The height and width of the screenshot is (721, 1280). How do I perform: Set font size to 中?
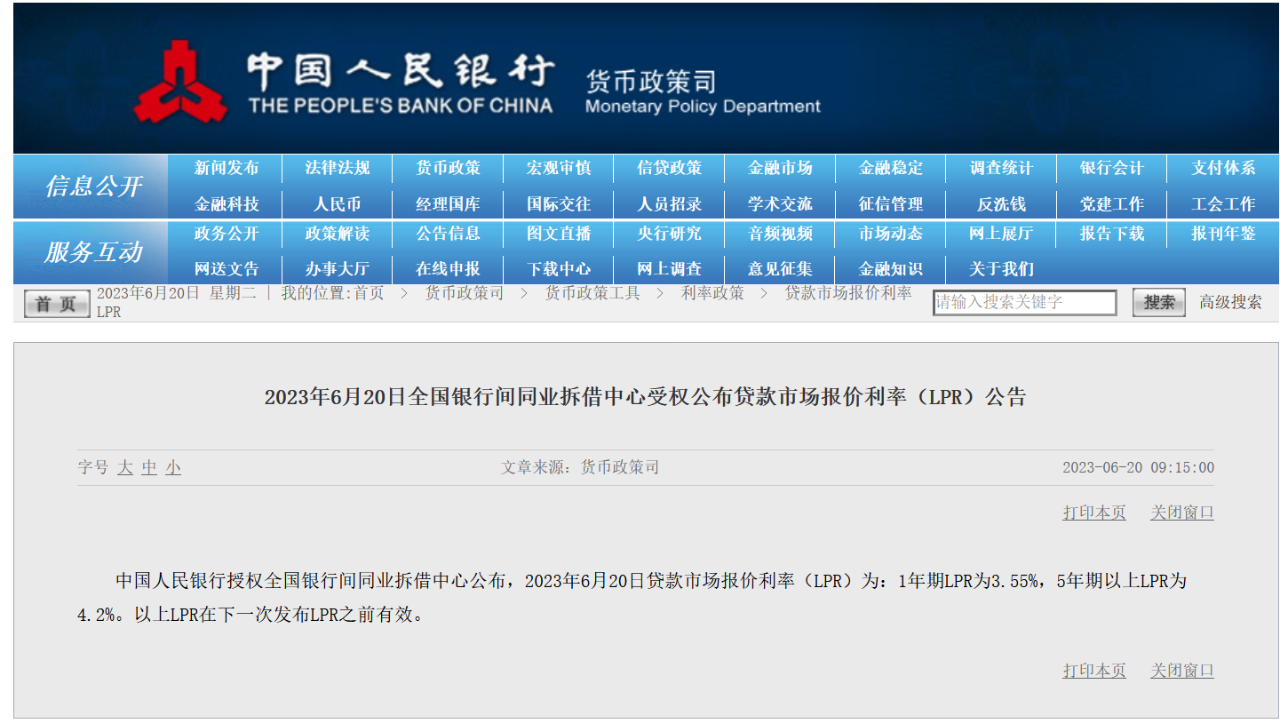pos(149,467)
